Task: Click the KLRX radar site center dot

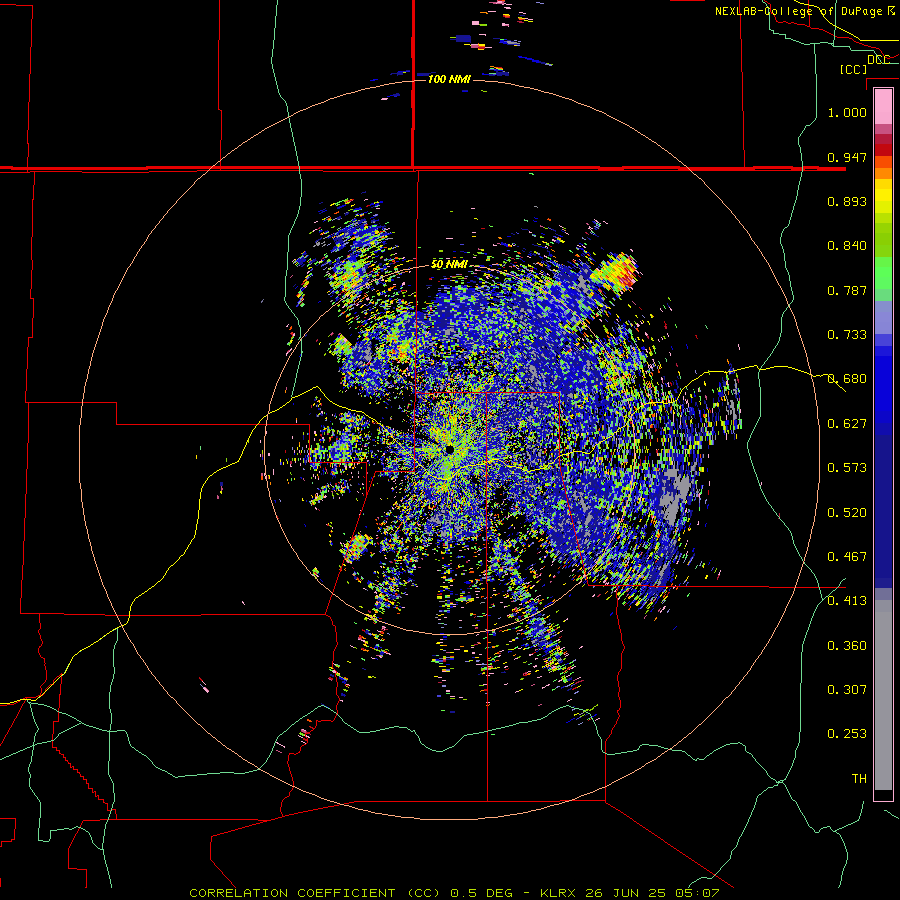Action: click(449, 449)
